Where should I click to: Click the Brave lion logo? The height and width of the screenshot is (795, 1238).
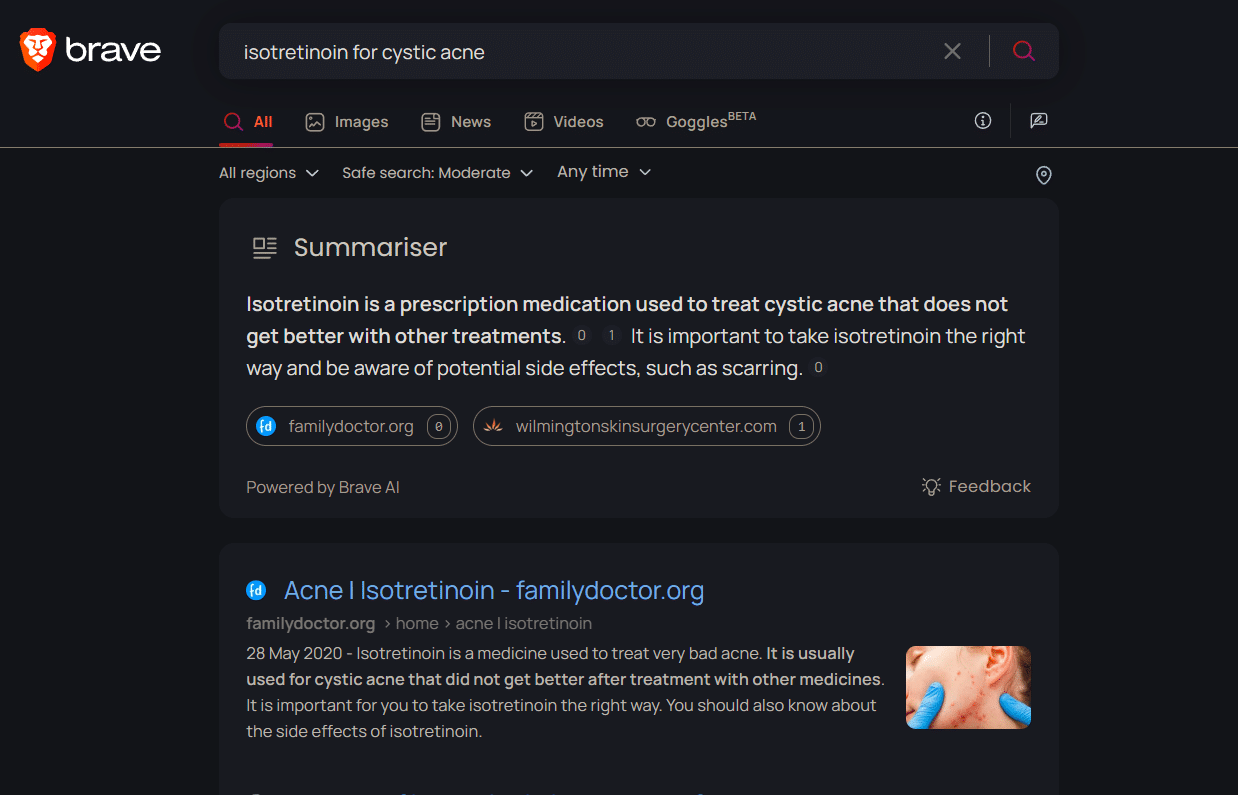pyautogui.click(x=38, y=50)
